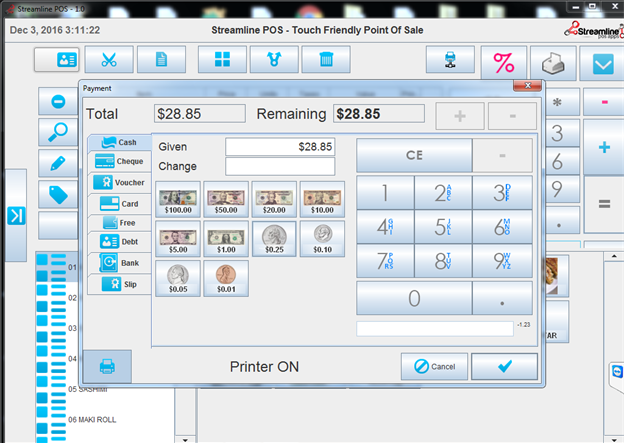Viewport: 625px width, 443px height.
Task: Tap keypad digit 1 in Payment
Action: coord(385,193)
